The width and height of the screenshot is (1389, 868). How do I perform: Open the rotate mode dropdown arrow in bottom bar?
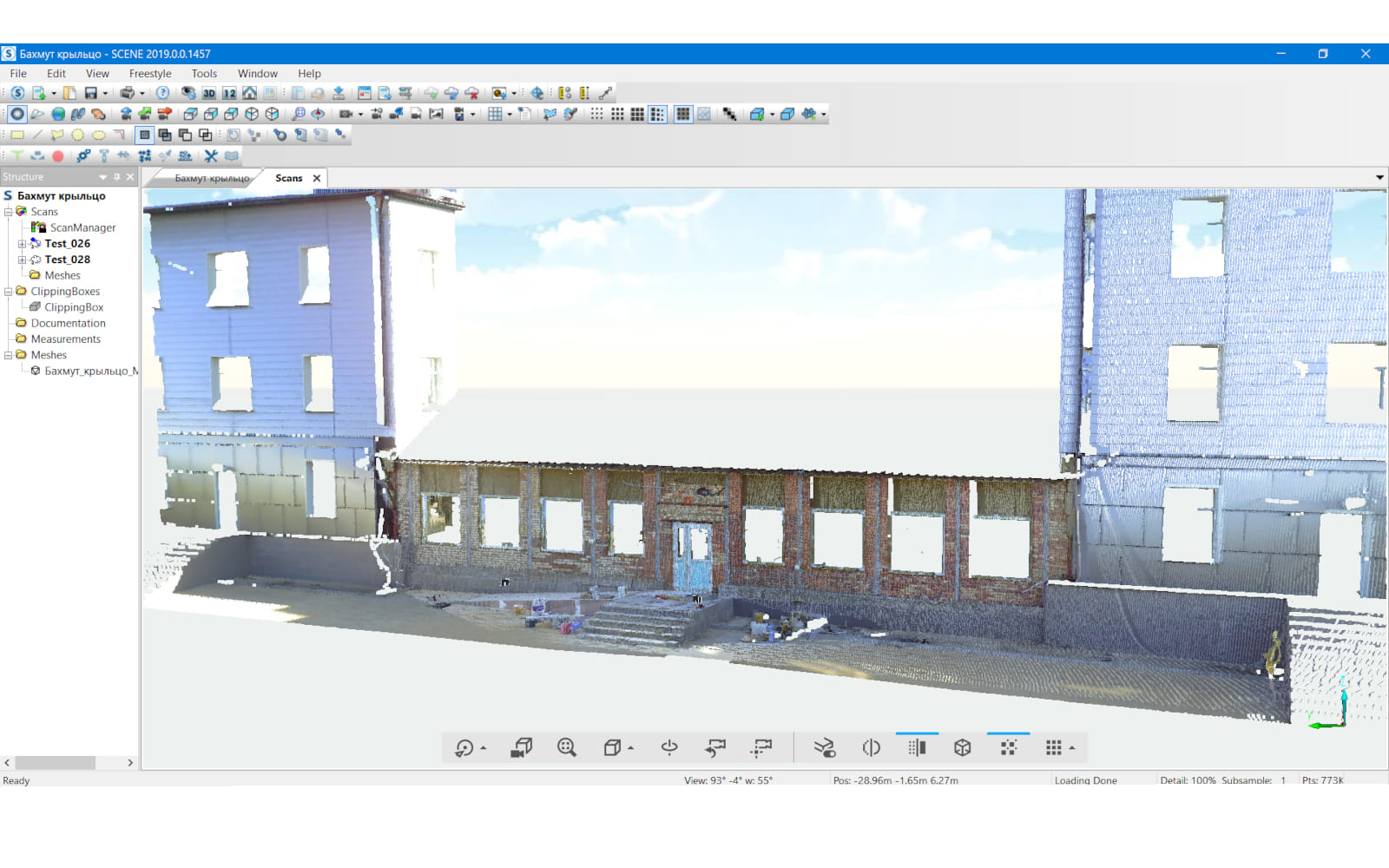point(484,748)
